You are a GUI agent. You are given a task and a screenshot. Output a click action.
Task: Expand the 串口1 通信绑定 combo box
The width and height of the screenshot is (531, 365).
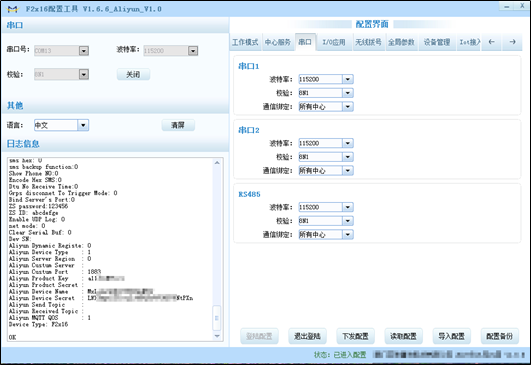pos(348,107)
